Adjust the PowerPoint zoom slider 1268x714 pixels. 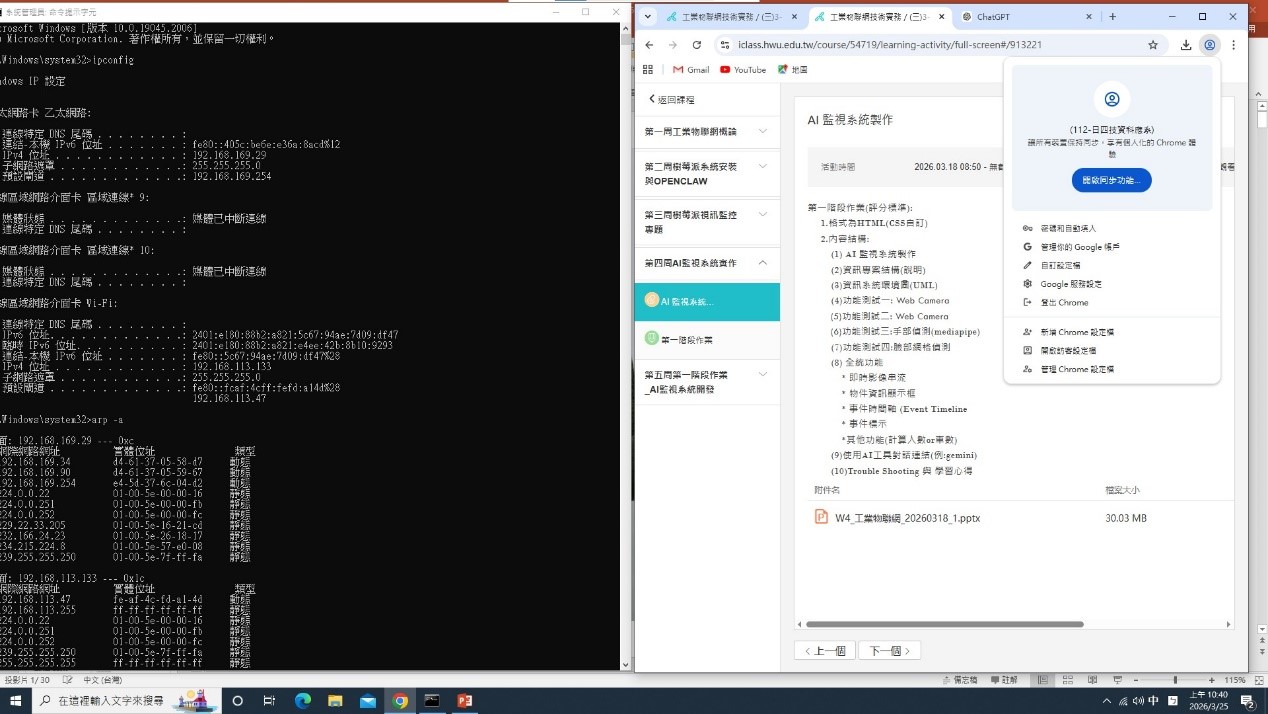[1176, 679]
